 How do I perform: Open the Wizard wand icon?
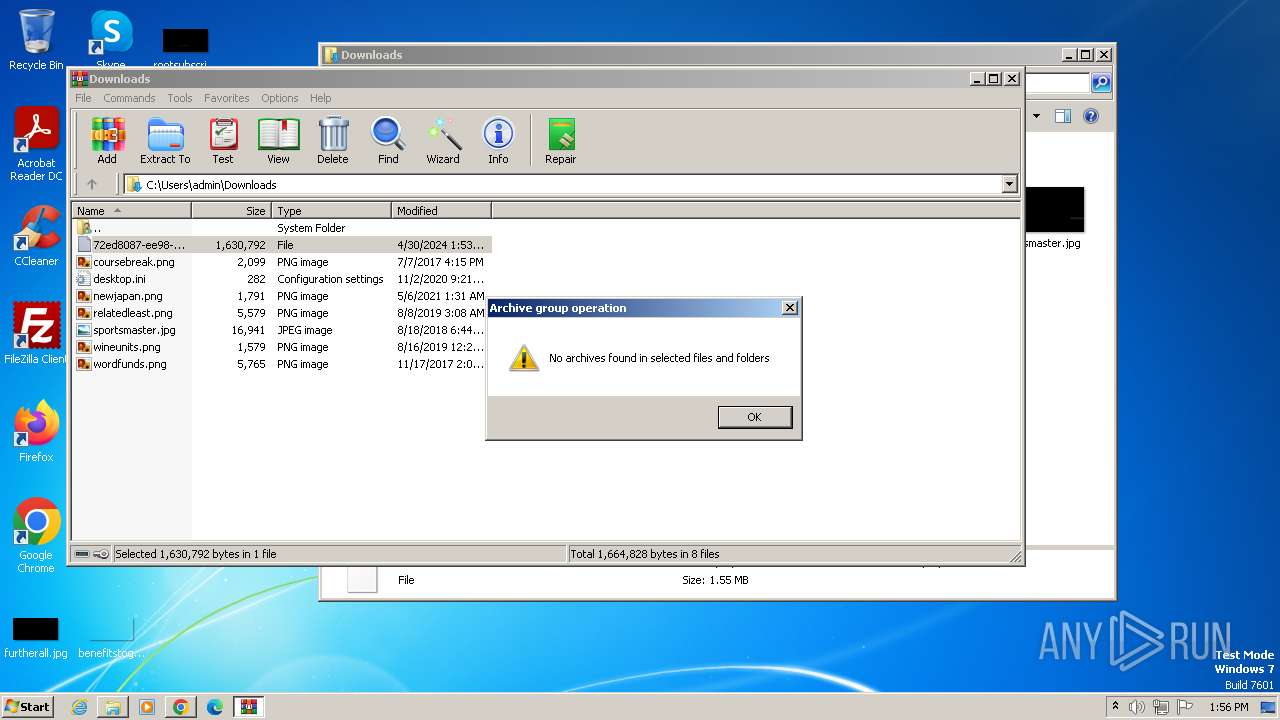(443, 140)
